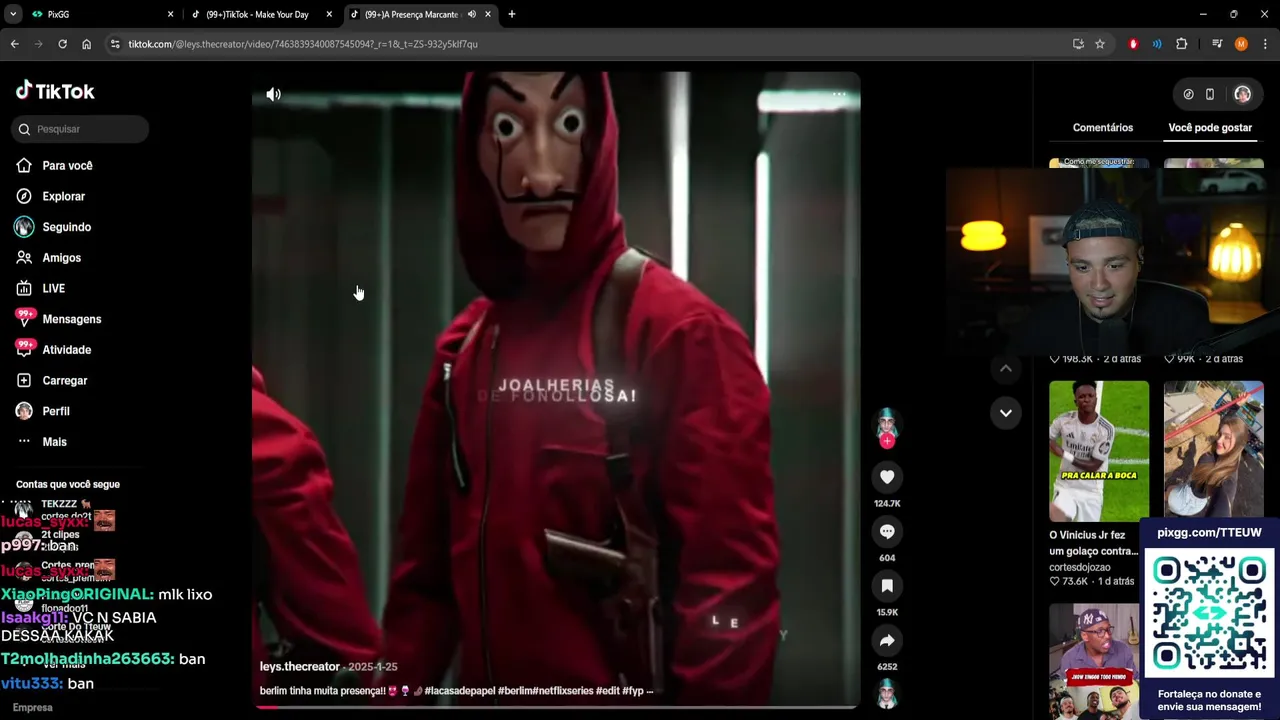
Task: Open the Vinicius Jr video thumbnail
Action: (x=1099, y=451)
